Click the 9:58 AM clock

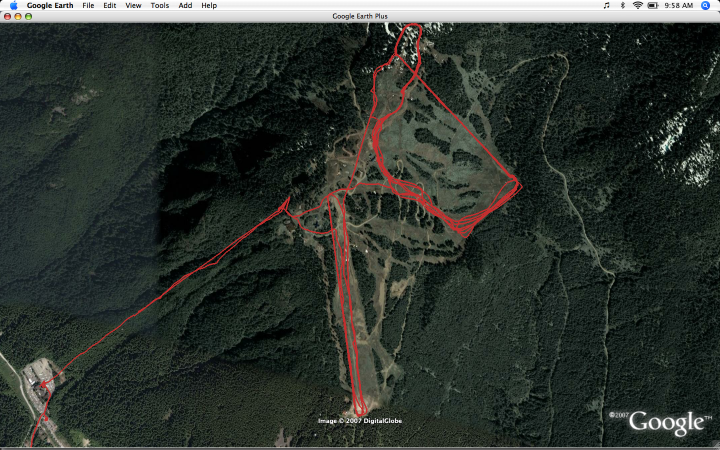(x=678, y=6)
